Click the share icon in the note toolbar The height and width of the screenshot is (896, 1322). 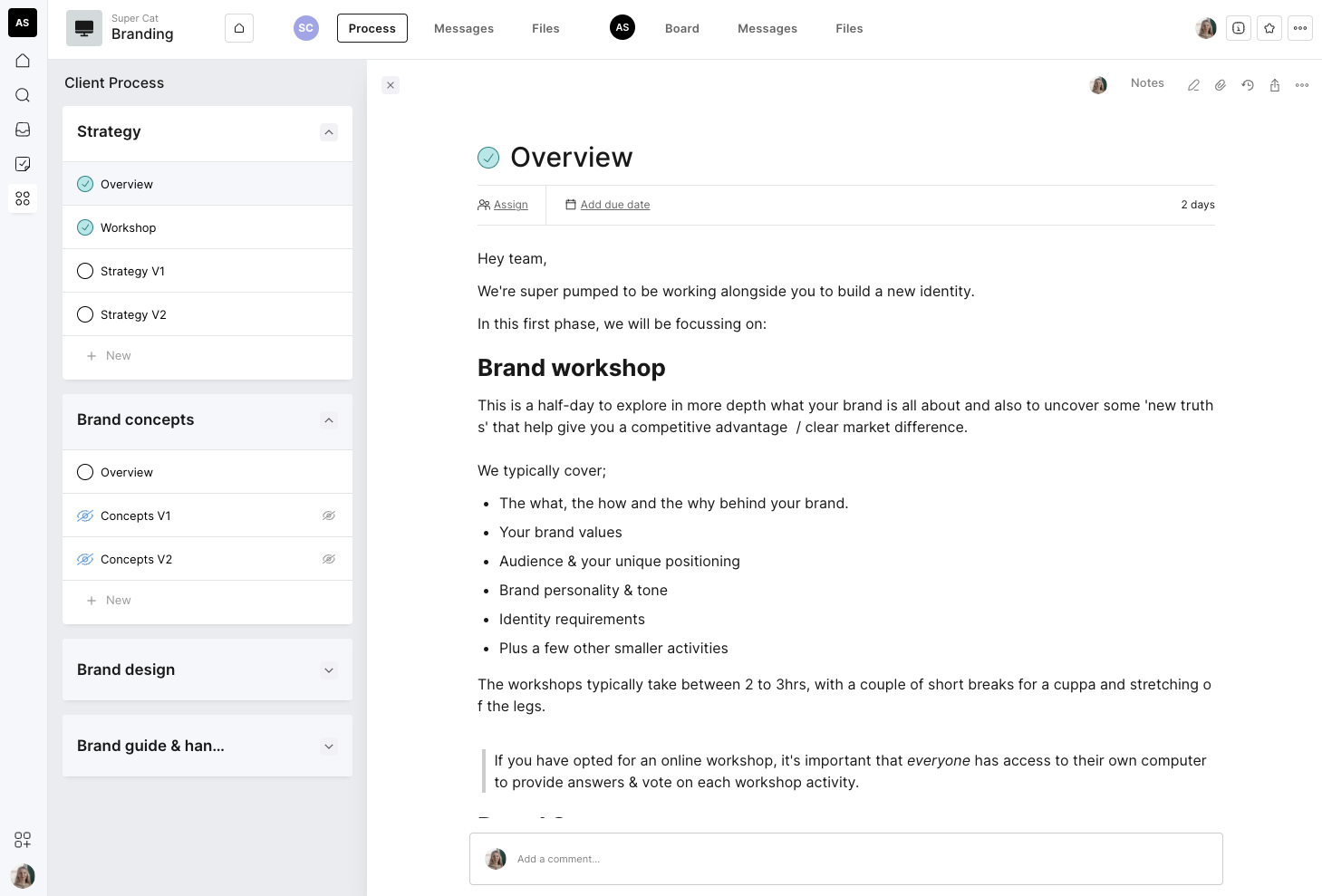pyautogui.click(x=1275, y=85)
